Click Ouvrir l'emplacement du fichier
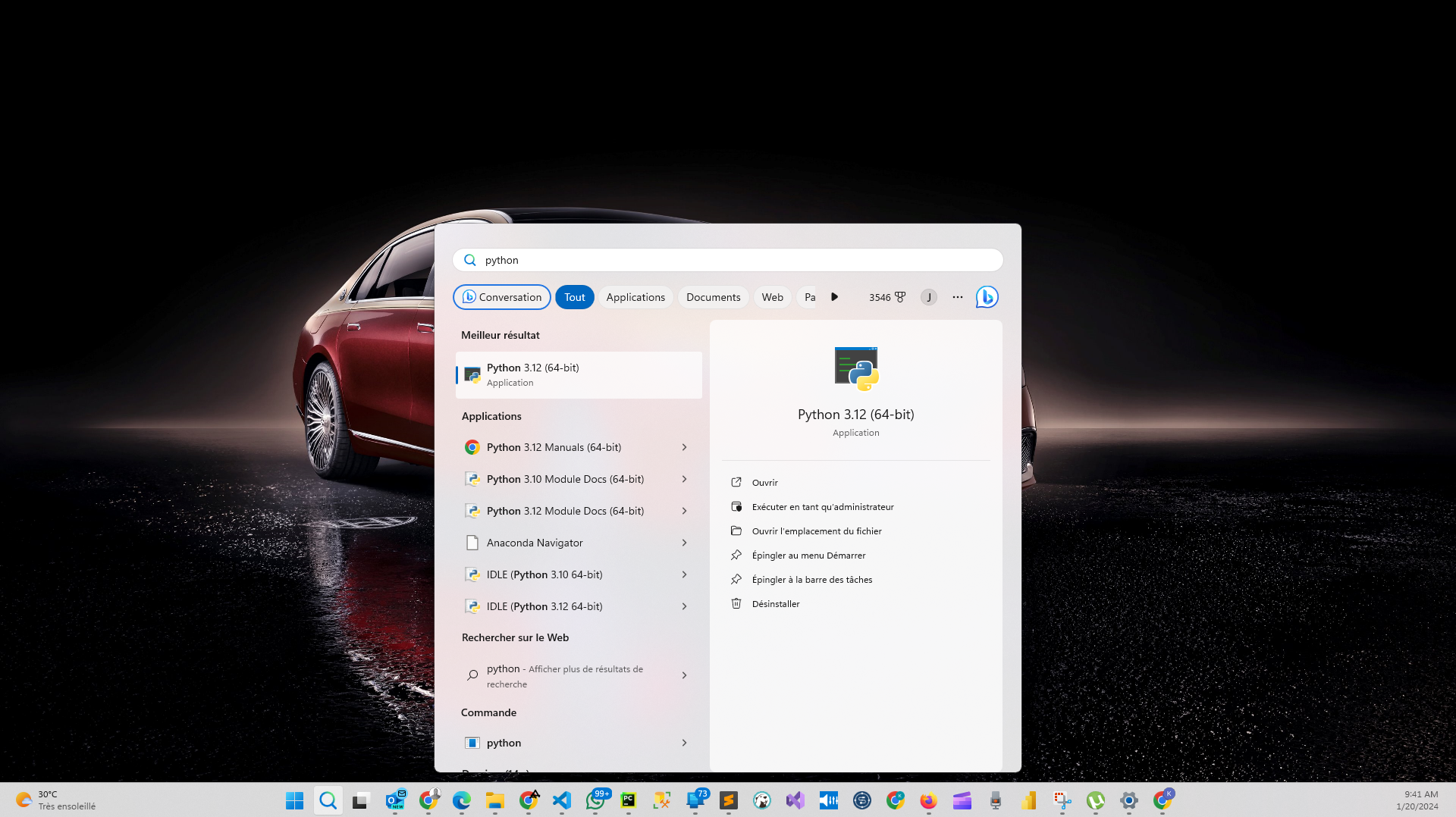The width and height of the screenshot is (1456, 817). pyautogui.click(x=817, y=531)
